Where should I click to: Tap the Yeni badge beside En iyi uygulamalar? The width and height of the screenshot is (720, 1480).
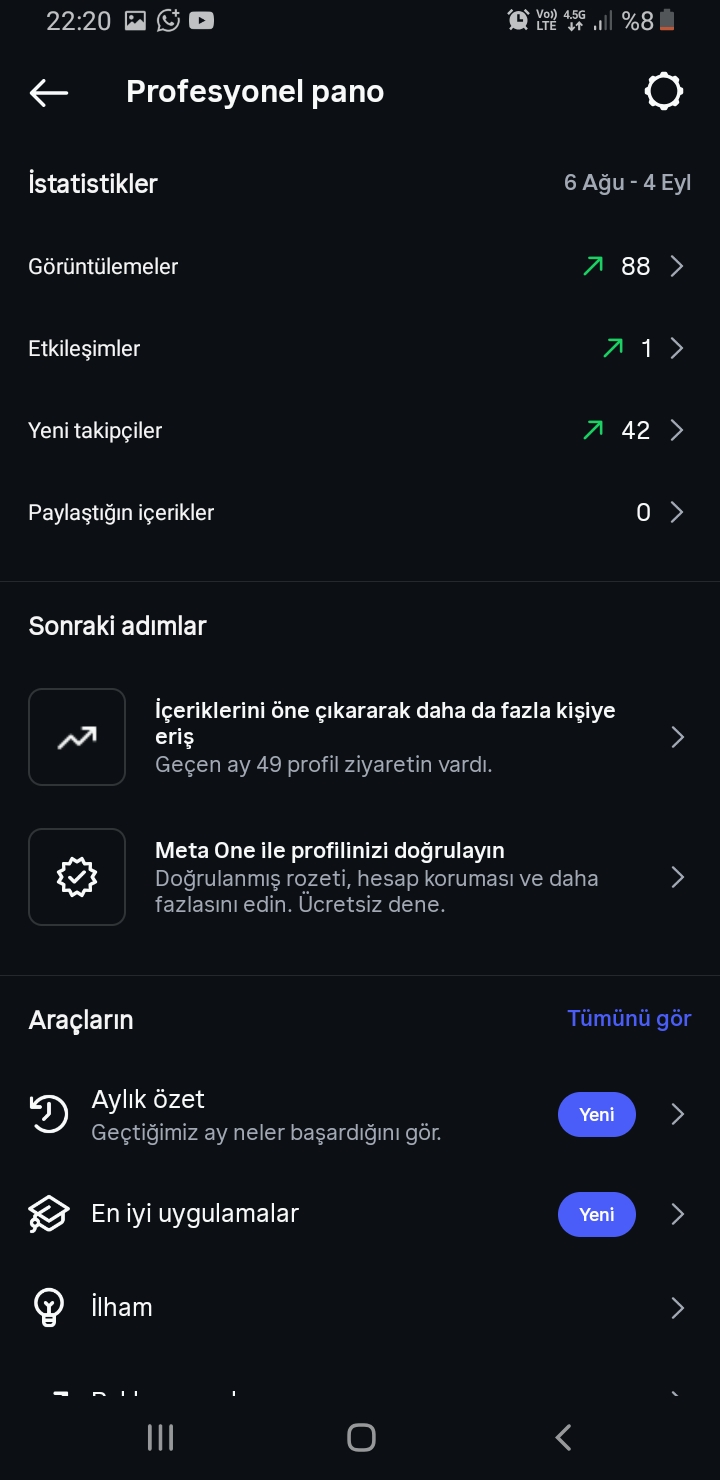[597, 1214]
